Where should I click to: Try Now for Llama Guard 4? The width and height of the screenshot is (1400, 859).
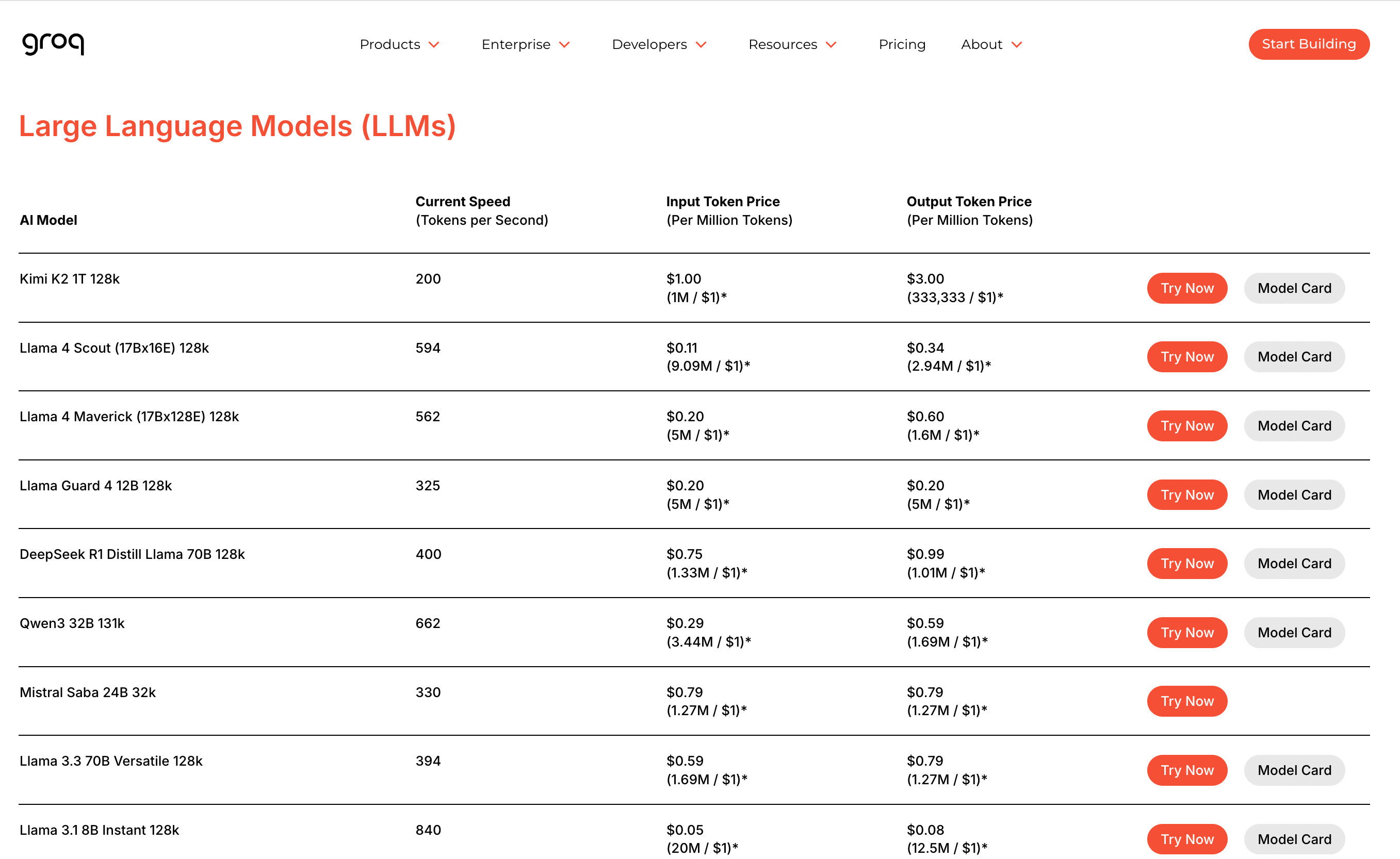pyautogui.click(x=1187, y=495)
